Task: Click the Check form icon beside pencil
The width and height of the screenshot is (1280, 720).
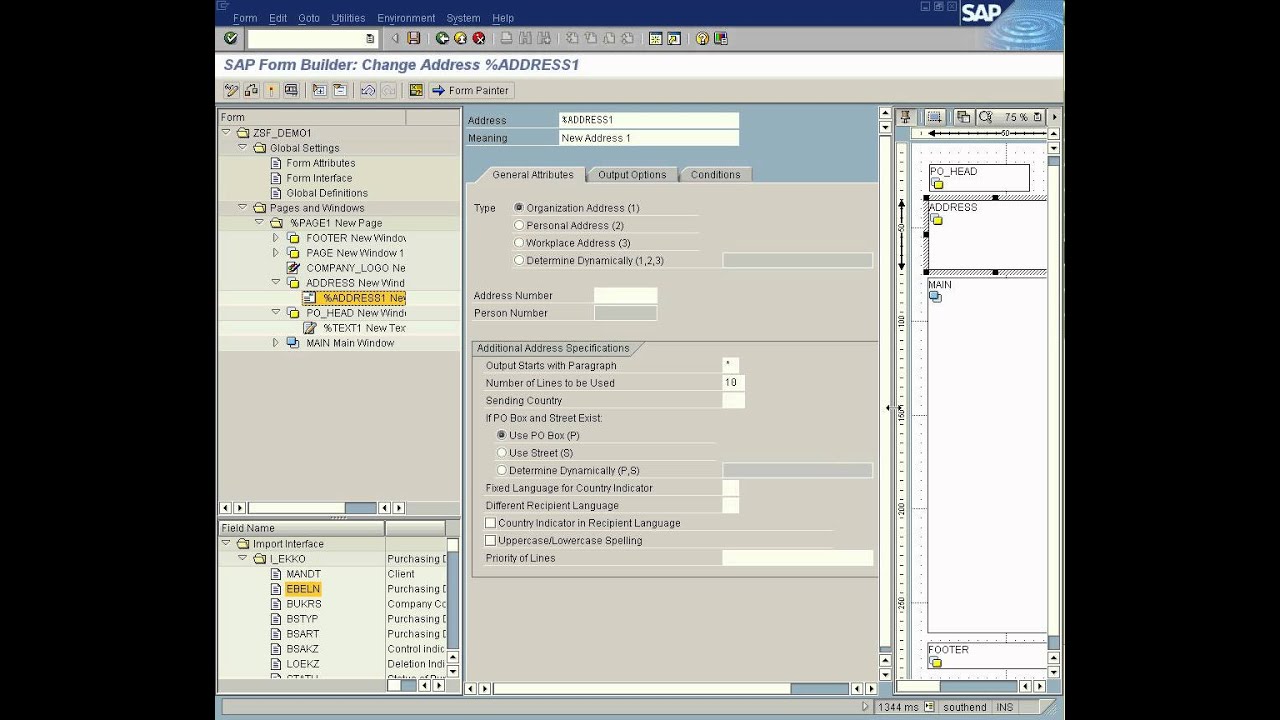Action: click(x=251, y=90)
